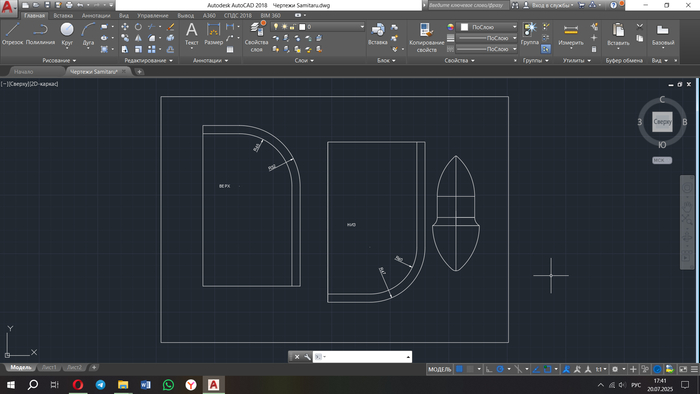Click the МСК coordinate system button

pos(662,160)
